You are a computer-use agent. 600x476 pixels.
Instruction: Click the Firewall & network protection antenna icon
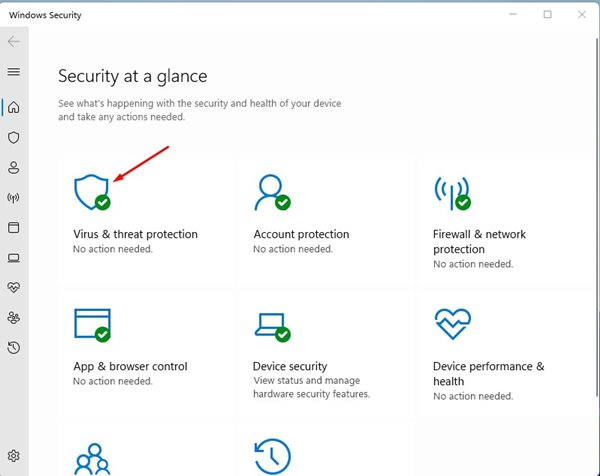[451, 190]
